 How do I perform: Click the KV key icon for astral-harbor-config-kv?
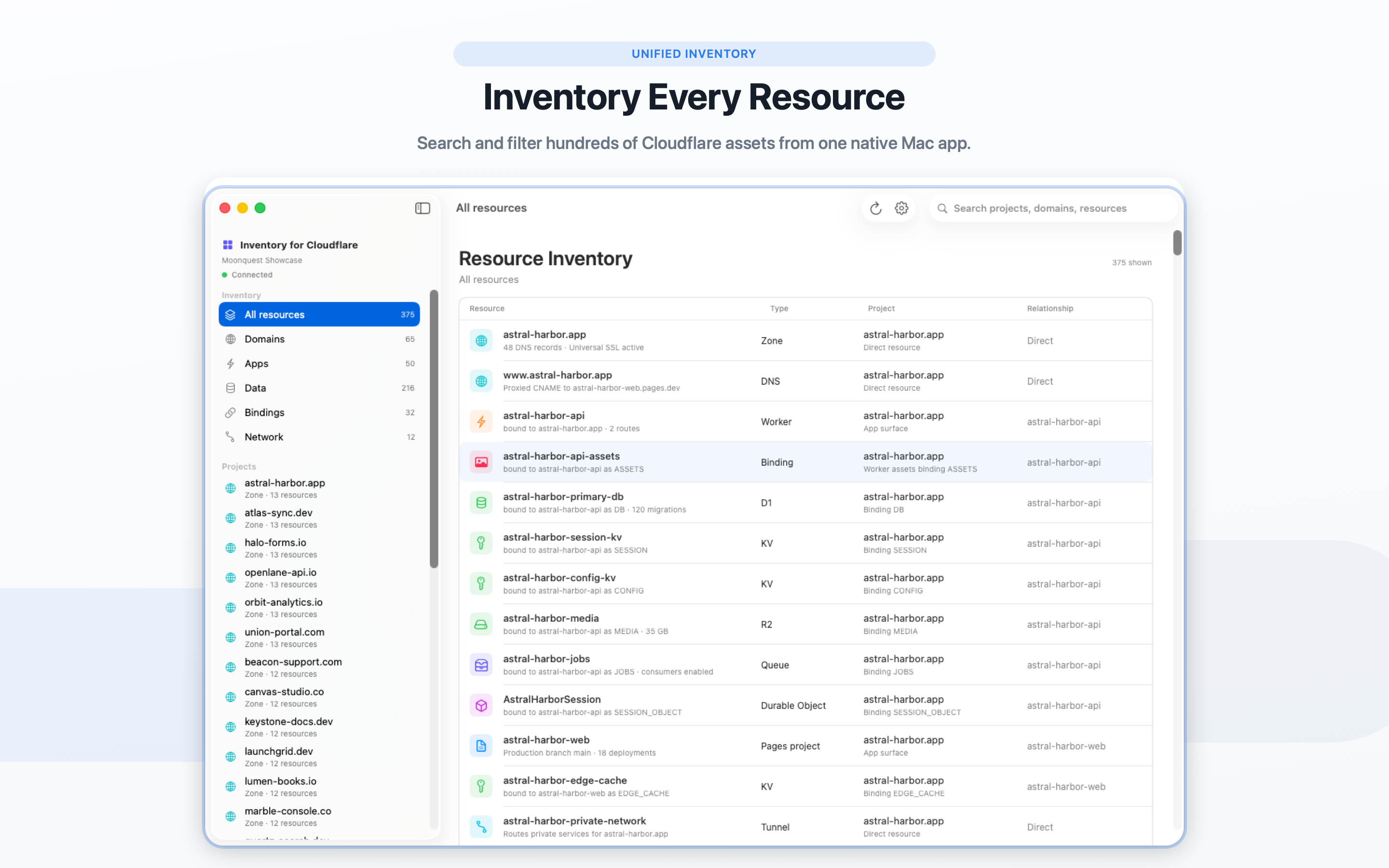pos(481,584)
